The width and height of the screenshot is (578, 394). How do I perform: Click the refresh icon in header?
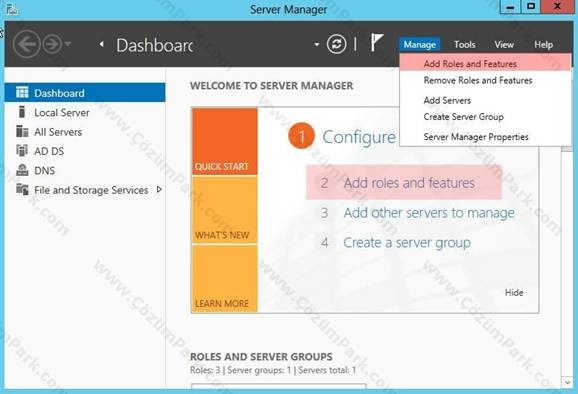point(336,45)
